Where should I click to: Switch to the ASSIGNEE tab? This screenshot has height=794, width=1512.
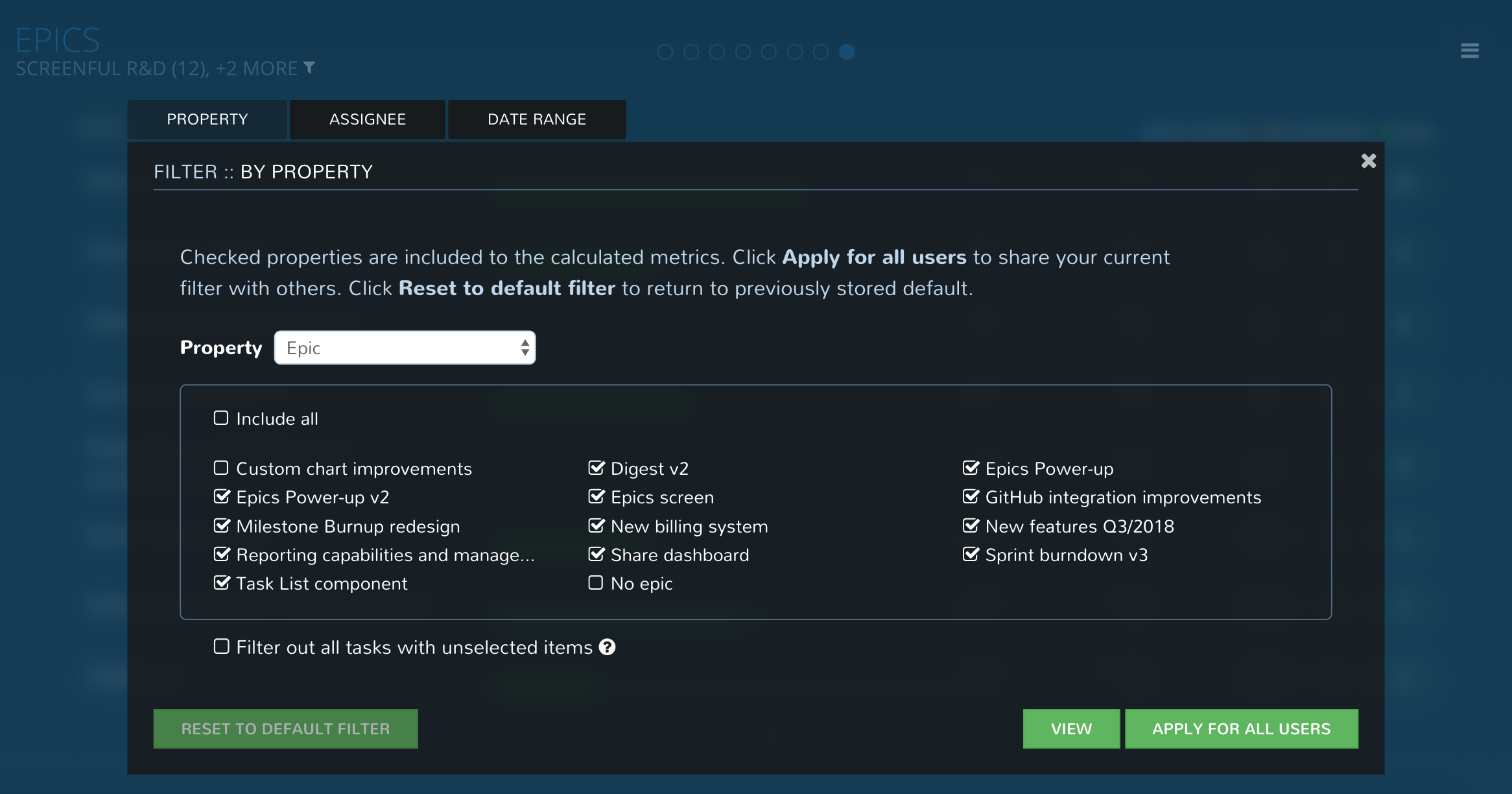(368, 119)
